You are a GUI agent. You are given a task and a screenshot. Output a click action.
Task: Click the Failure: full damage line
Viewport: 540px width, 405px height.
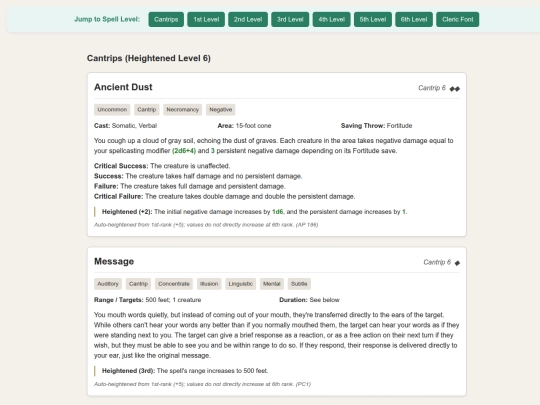coord(190,186)
